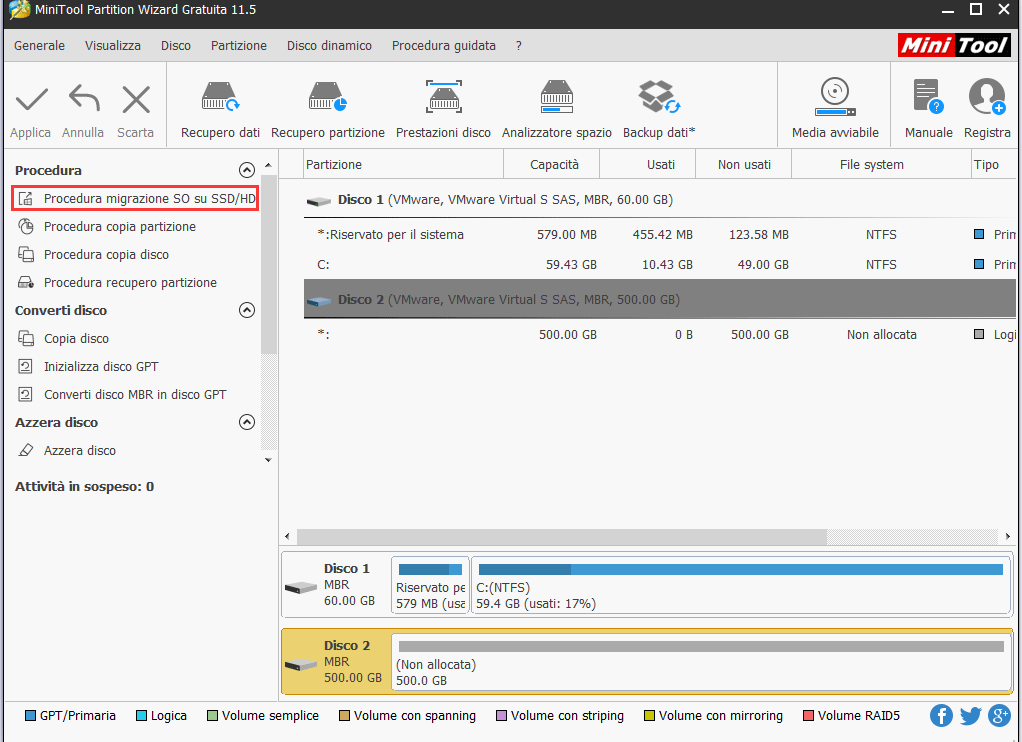Click the Applica checkmark button

[31, 110]
